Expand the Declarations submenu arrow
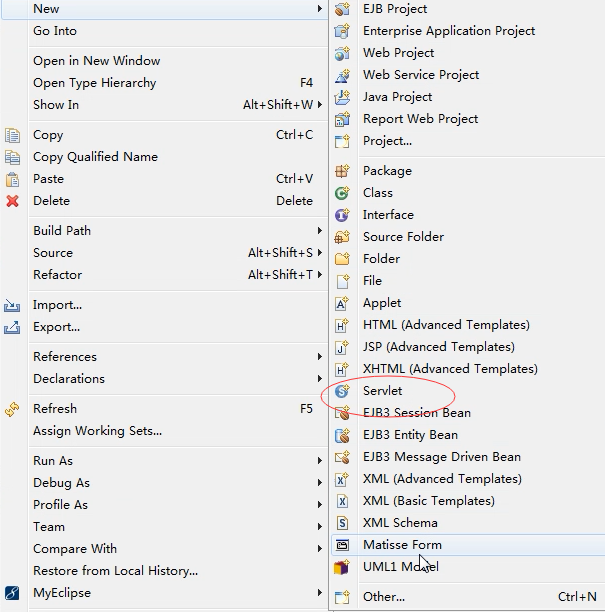Image resolution: width=605 pixels, height=612 pixels. [x=320, y=379]
